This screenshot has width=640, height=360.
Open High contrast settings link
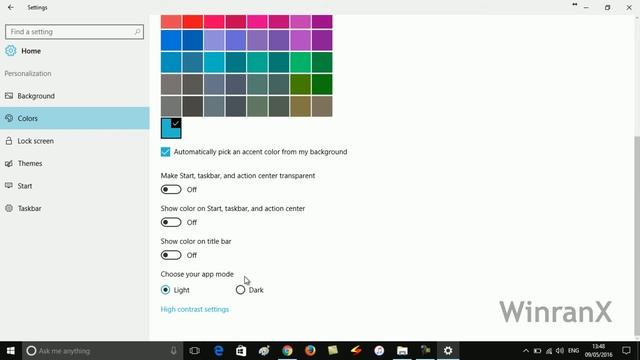coord(195,309)
